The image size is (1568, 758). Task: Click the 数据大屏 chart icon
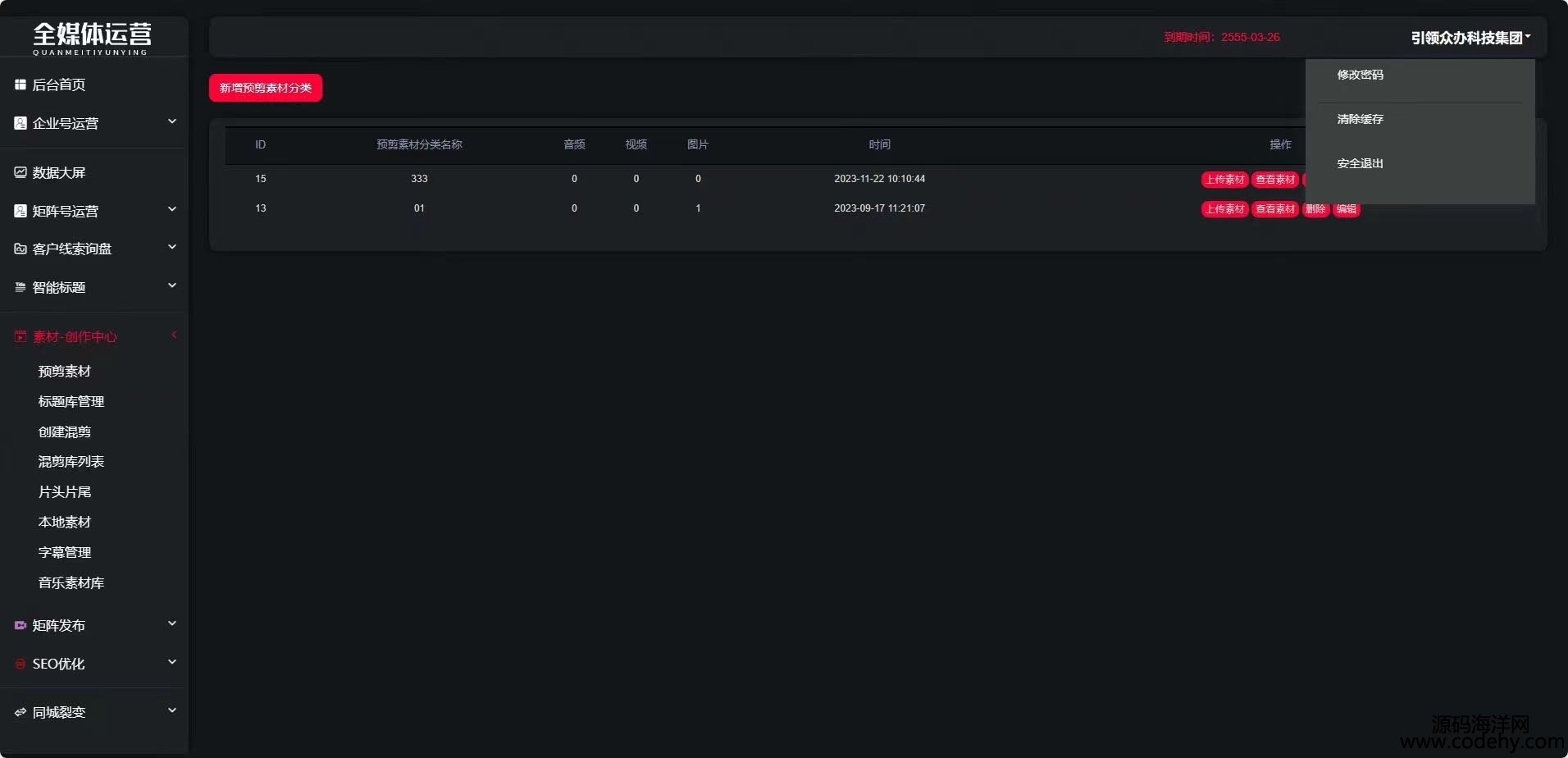[x=21, y=172]
